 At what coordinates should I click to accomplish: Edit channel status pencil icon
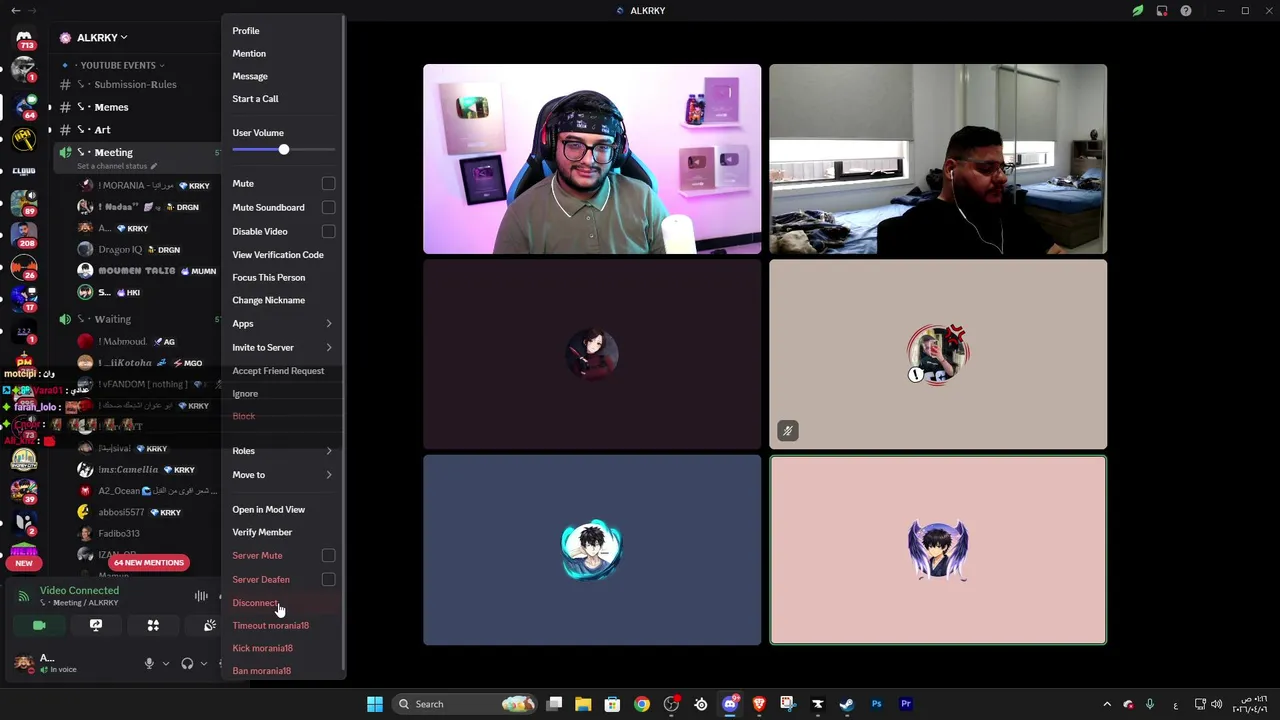154,166
